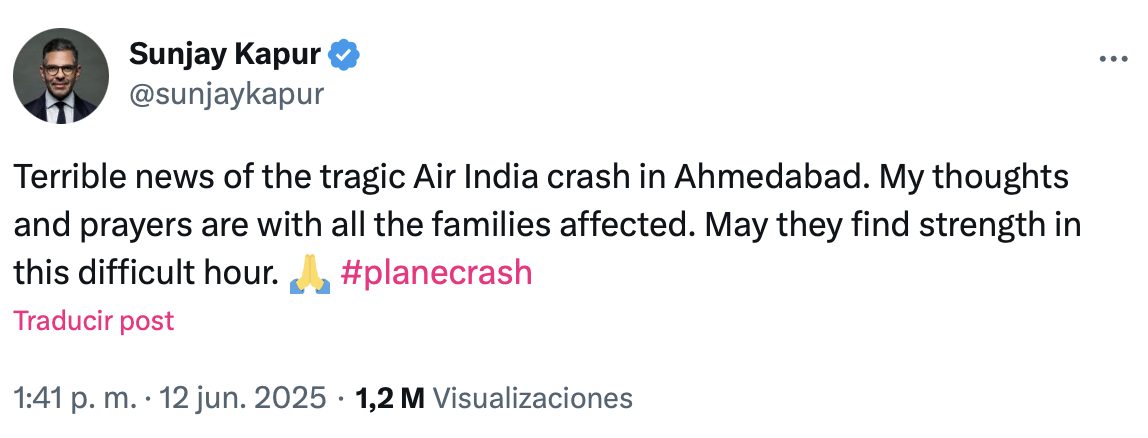Click the display name Sunjay Kapur
This screenshot has width=1148, height=438.
coord(226,56)
